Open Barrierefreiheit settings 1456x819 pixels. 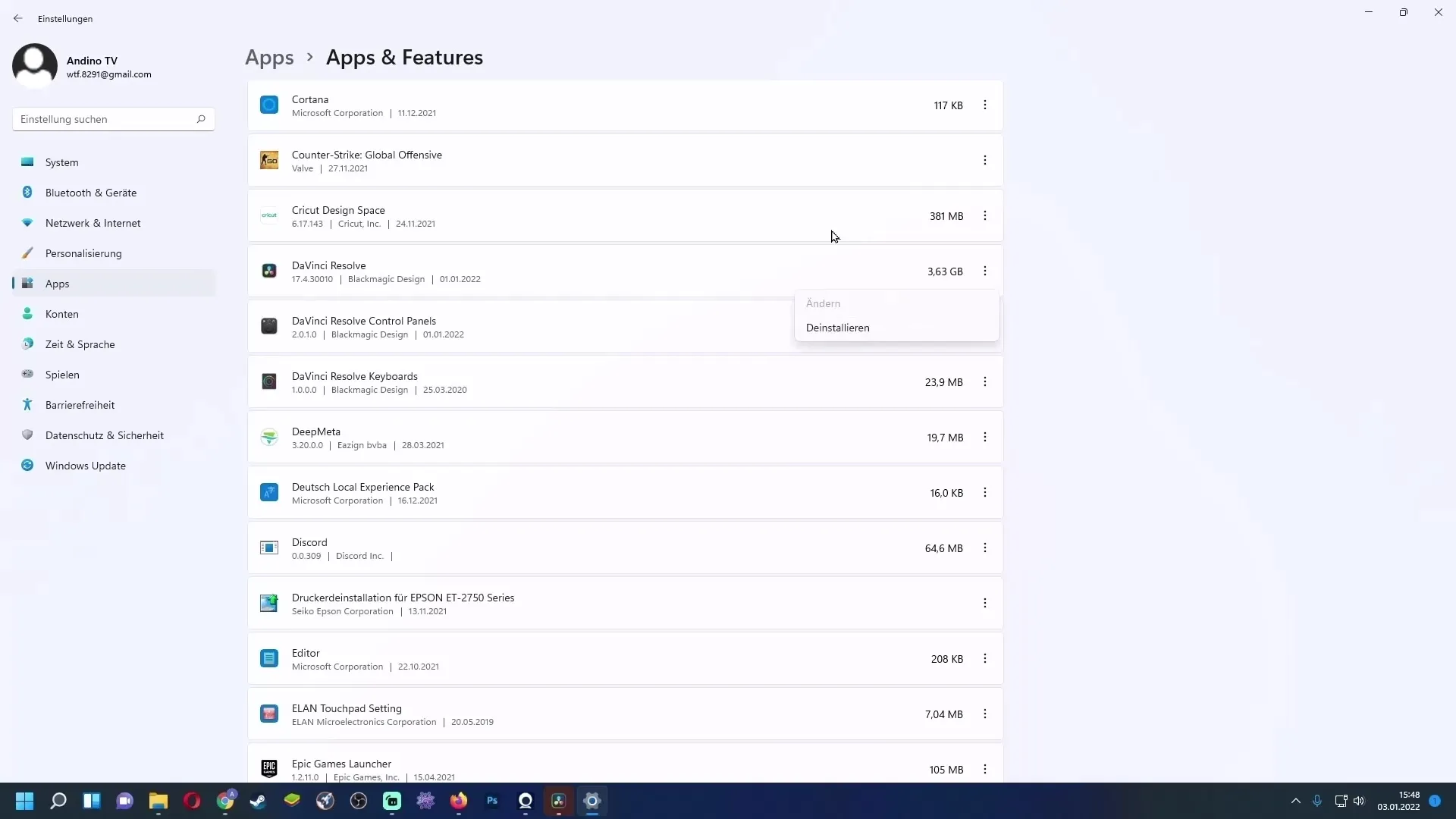(114, 405)
